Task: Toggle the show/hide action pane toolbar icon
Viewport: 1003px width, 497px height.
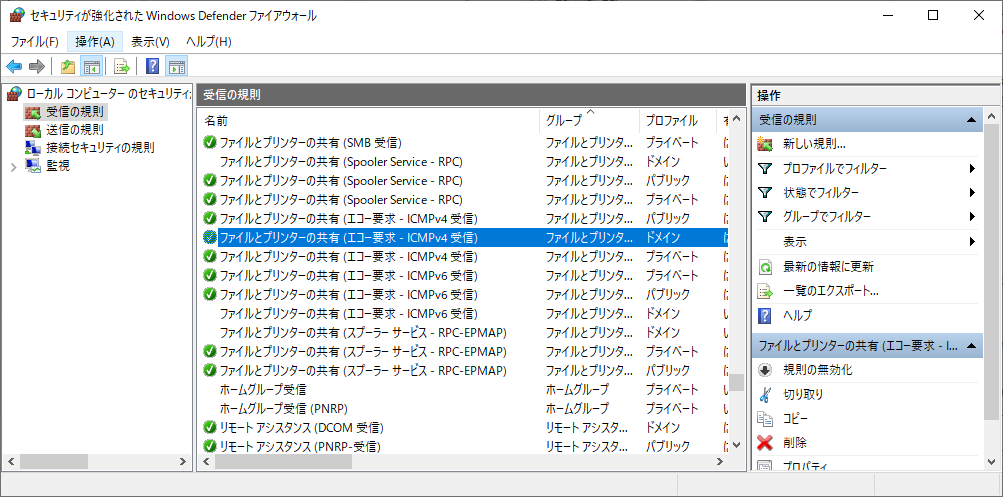Action: 177,66
